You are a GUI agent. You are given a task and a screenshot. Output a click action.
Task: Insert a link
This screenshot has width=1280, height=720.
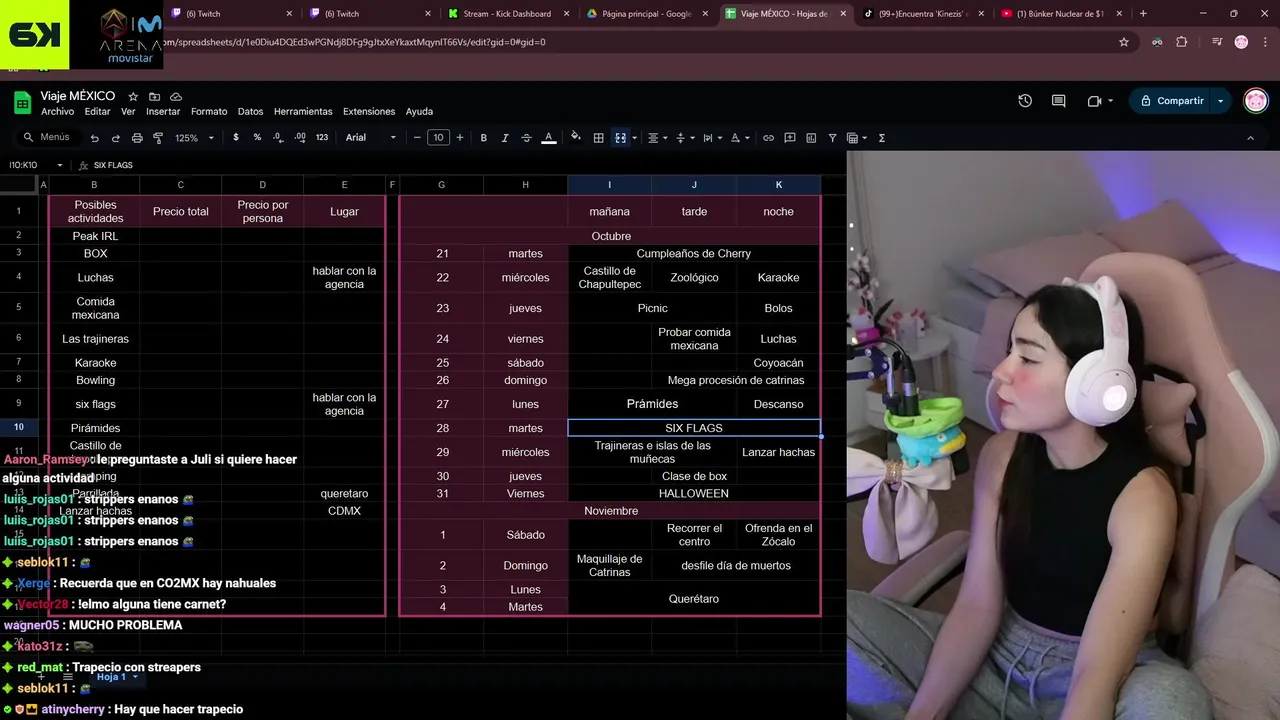click(768, 138)
